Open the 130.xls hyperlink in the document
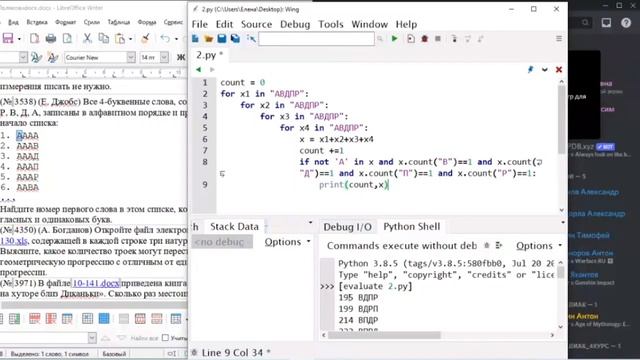Viewport: 640px width, 360px height. pyautogui.click(x=14, y=241)
